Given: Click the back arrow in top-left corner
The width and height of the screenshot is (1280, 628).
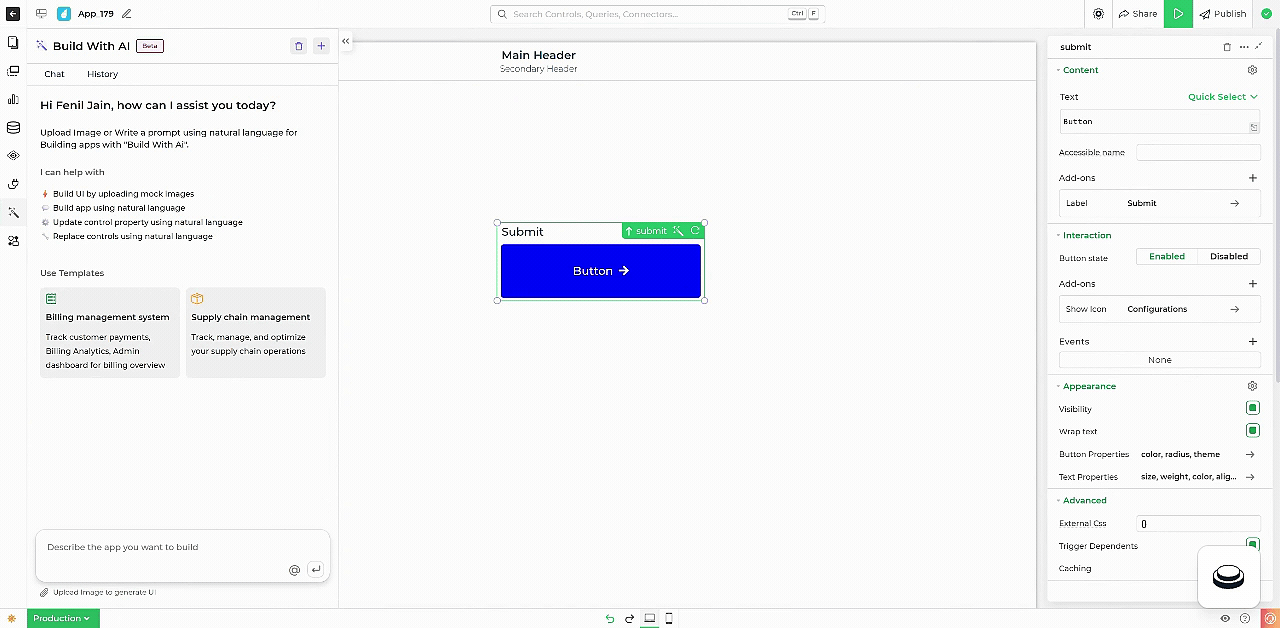Looking at the screenshot, I should point(13,14).
